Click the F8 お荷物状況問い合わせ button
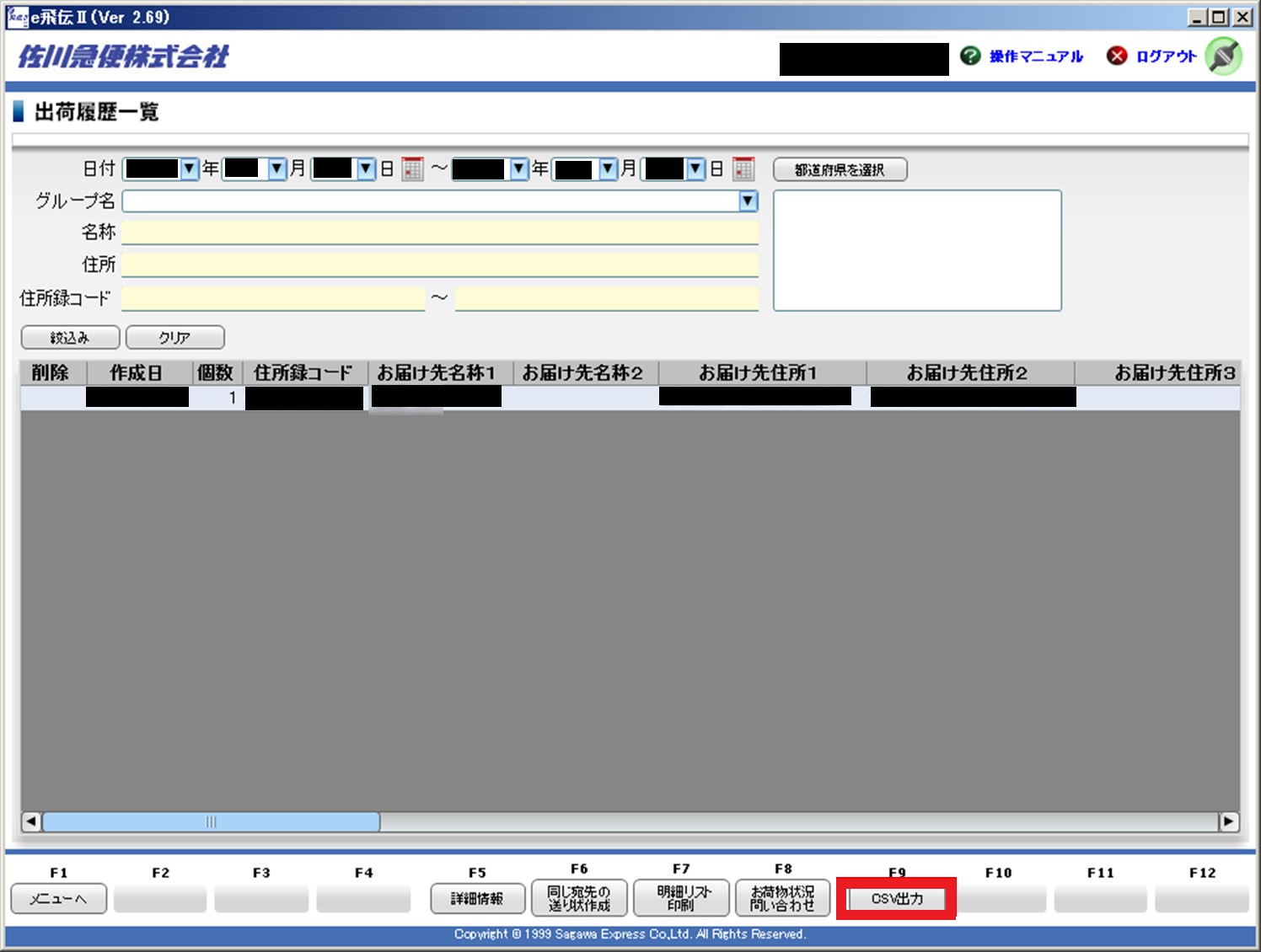The width and height of the screenshot is (1261, 952). pos(783,898)
